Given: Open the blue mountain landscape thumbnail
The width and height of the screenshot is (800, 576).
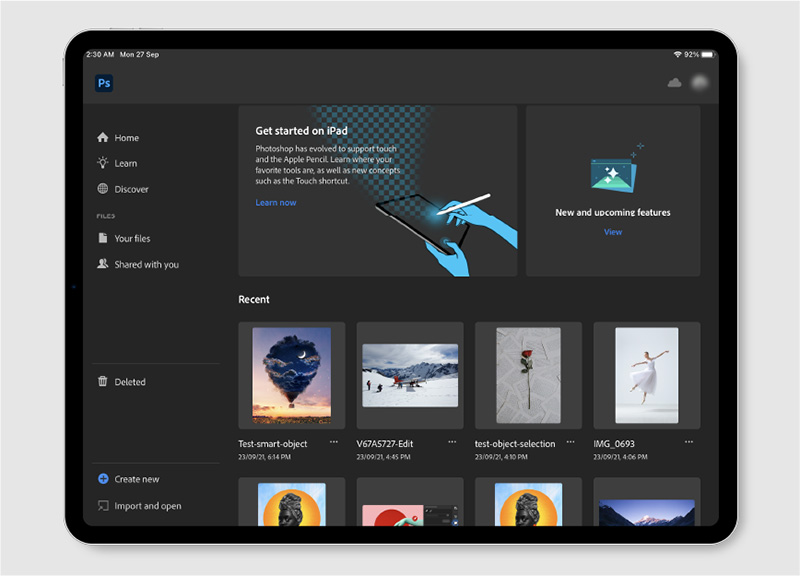Looking at the screenshot, I should 647,512.
